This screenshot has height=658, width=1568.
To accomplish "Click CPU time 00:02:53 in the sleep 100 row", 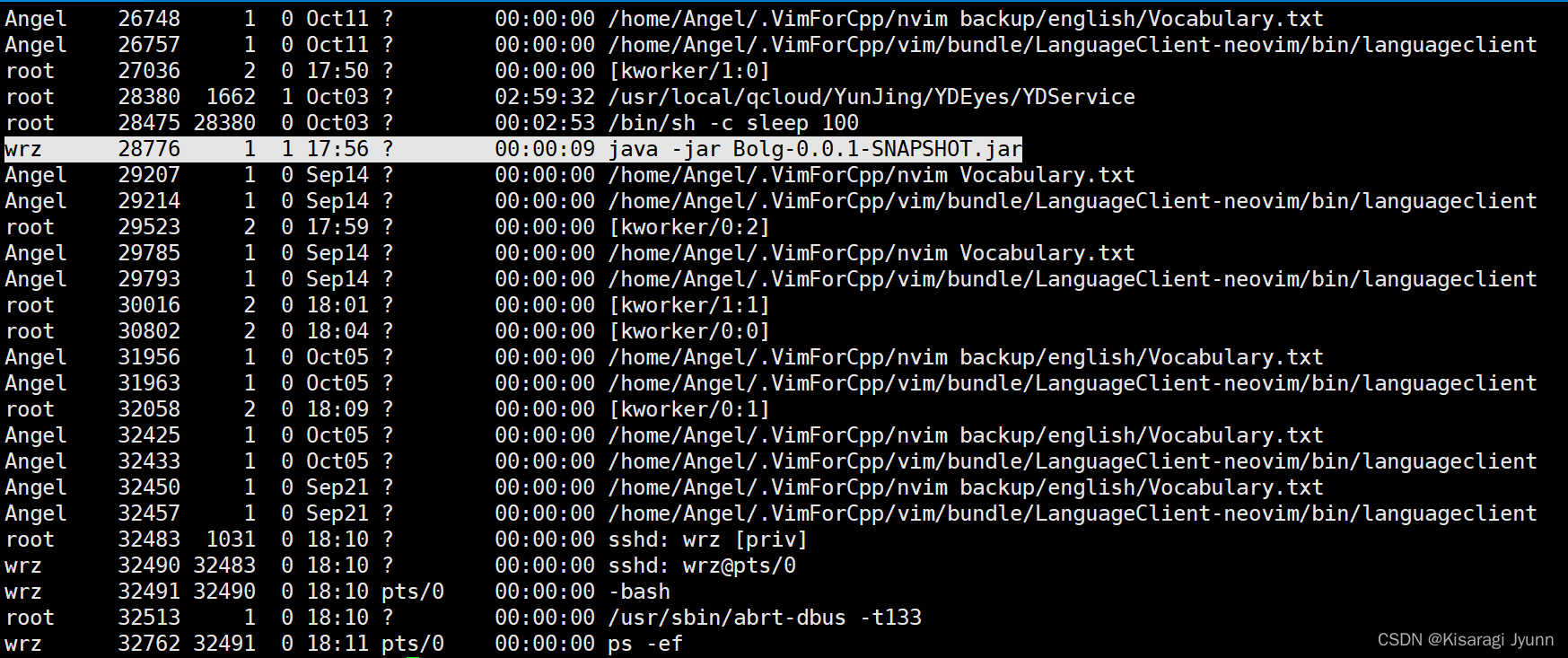I will 545,123.
